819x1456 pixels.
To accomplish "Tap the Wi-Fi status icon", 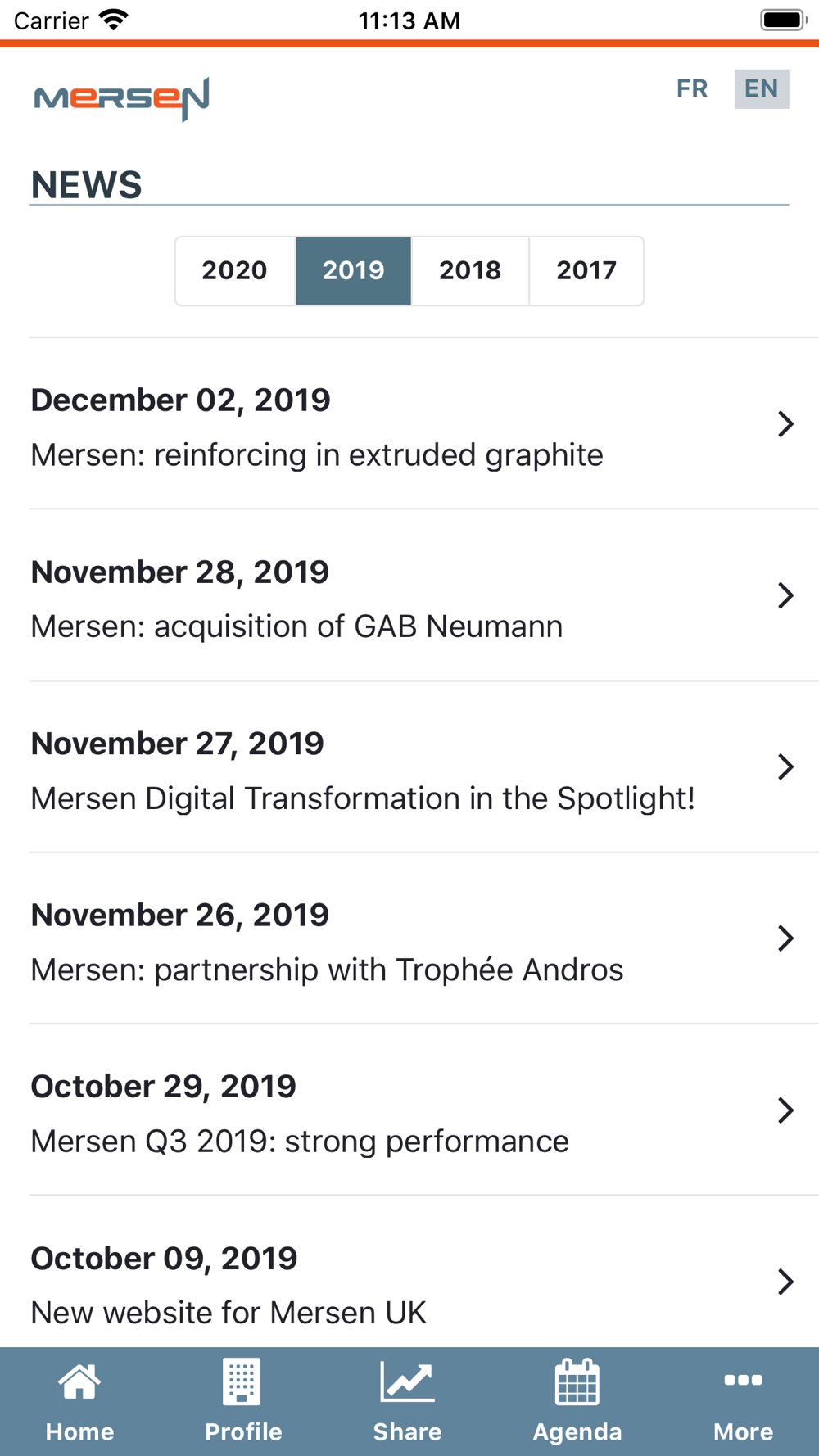I will click(x=113, y=20).
